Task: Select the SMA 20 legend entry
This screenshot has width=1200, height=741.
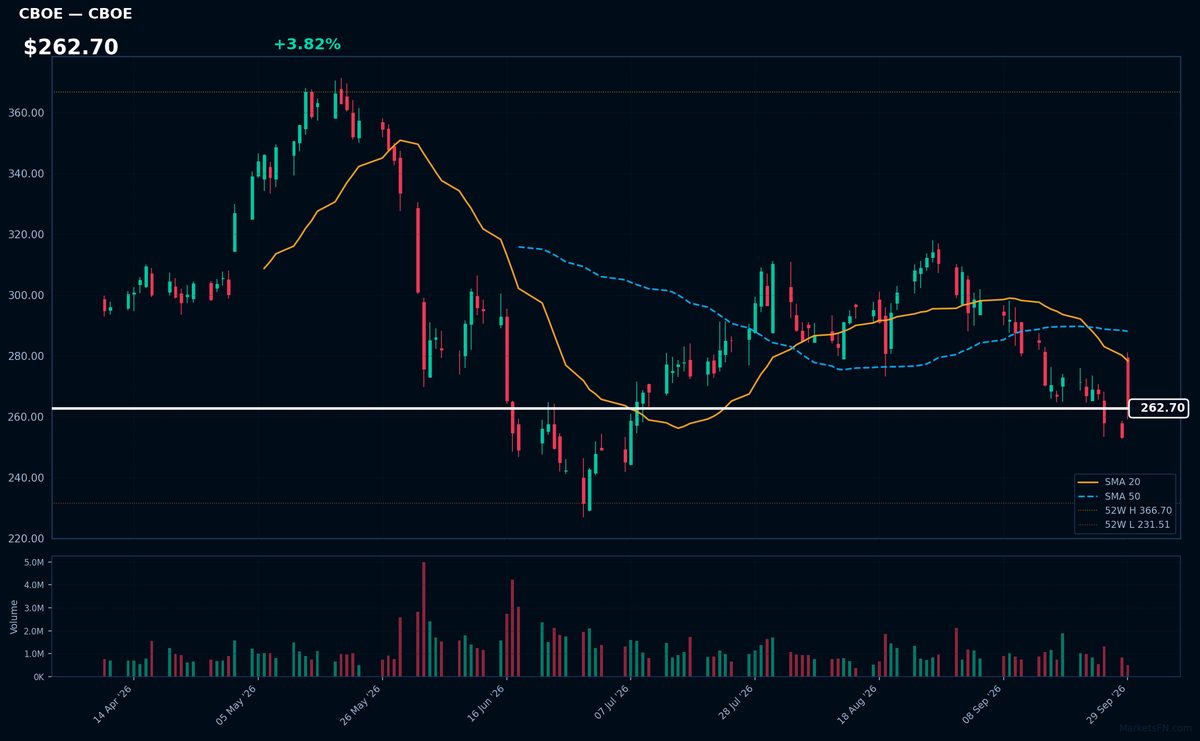Action: pos(1122,482)
